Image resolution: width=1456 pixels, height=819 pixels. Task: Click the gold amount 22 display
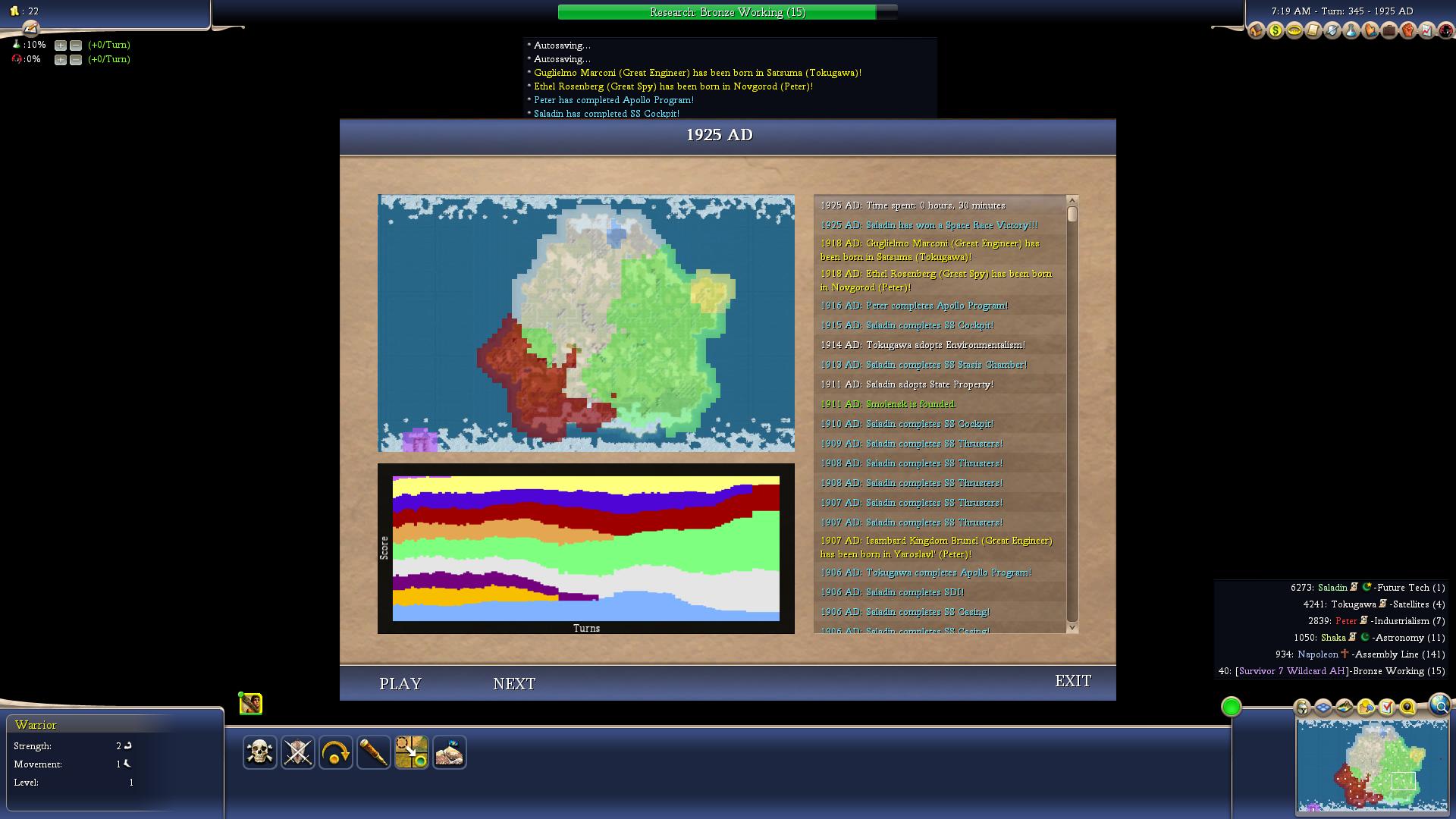(24, 11)
